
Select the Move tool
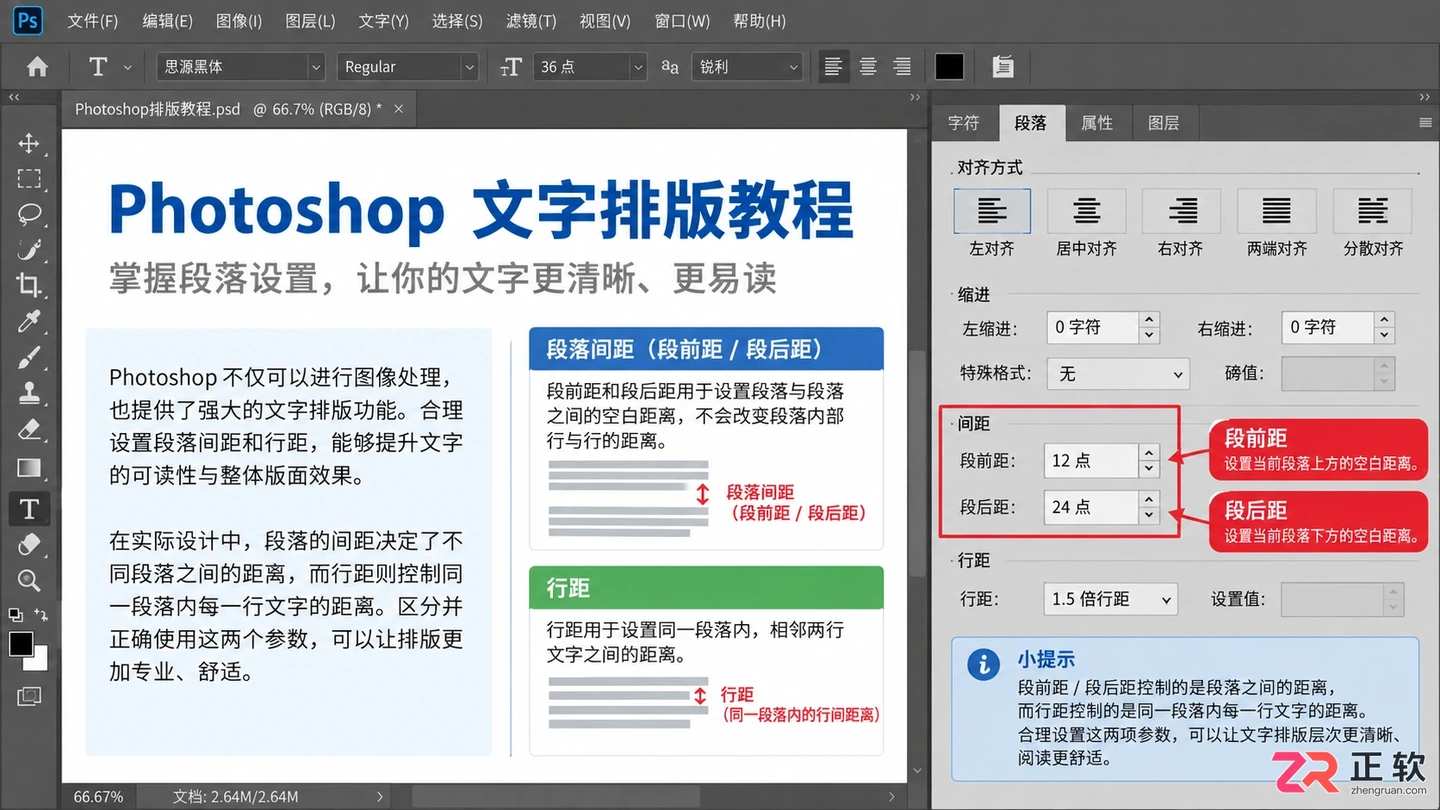[x=29, y=143]
